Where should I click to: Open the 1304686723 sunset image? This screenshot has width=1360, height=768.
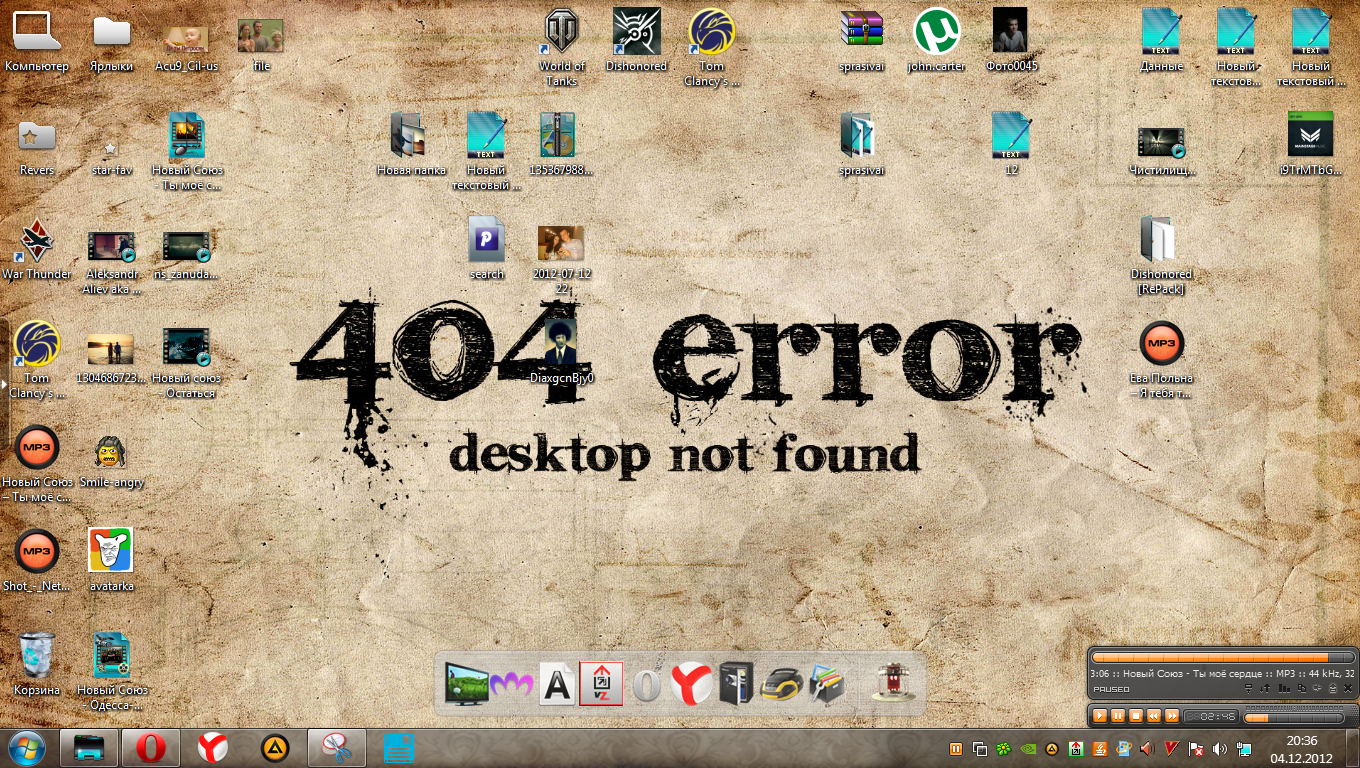tap(111, 359)
